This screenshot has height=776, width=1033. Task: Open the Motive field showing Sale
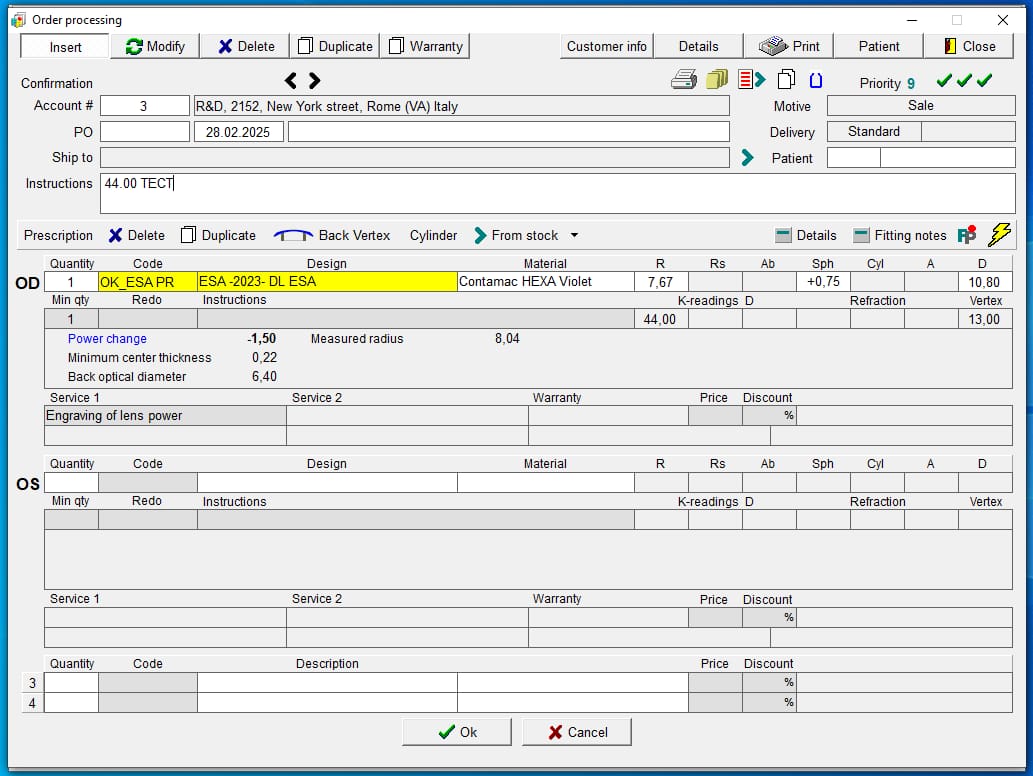click(x=920, y=105)
